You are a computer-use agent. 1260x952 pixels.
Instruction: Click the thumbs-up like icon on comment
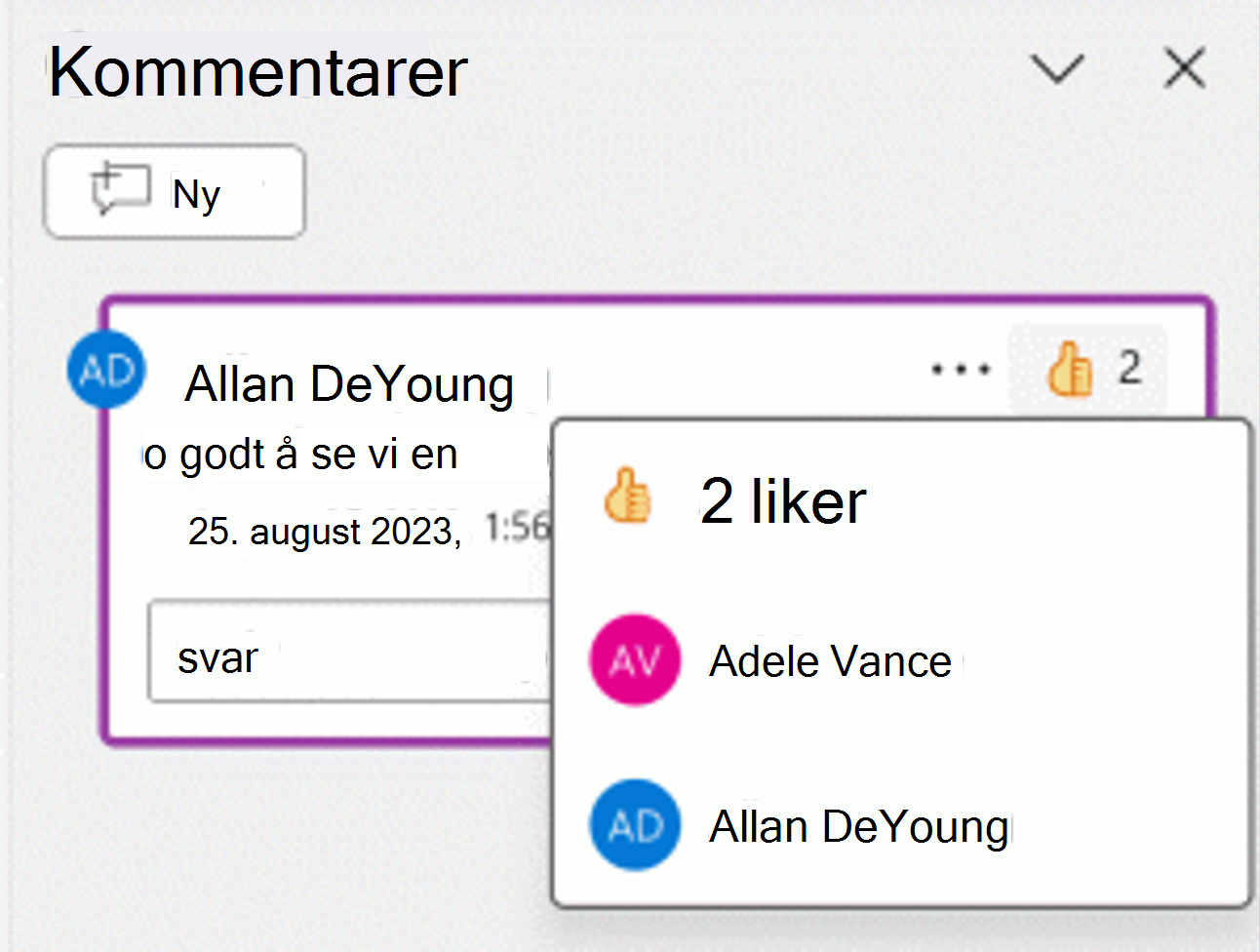click(x=1069, y=370)
